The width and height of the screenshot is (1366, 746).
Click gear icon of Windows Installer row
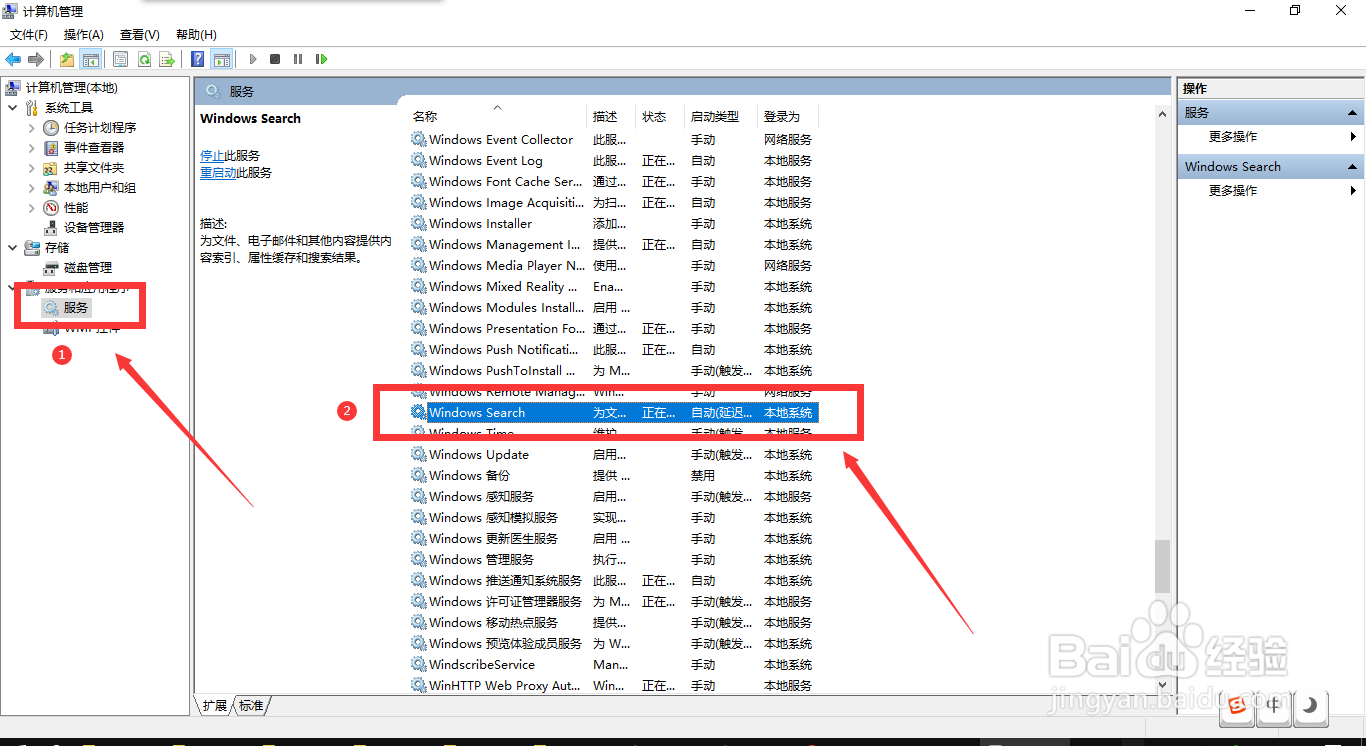[418, 223]
